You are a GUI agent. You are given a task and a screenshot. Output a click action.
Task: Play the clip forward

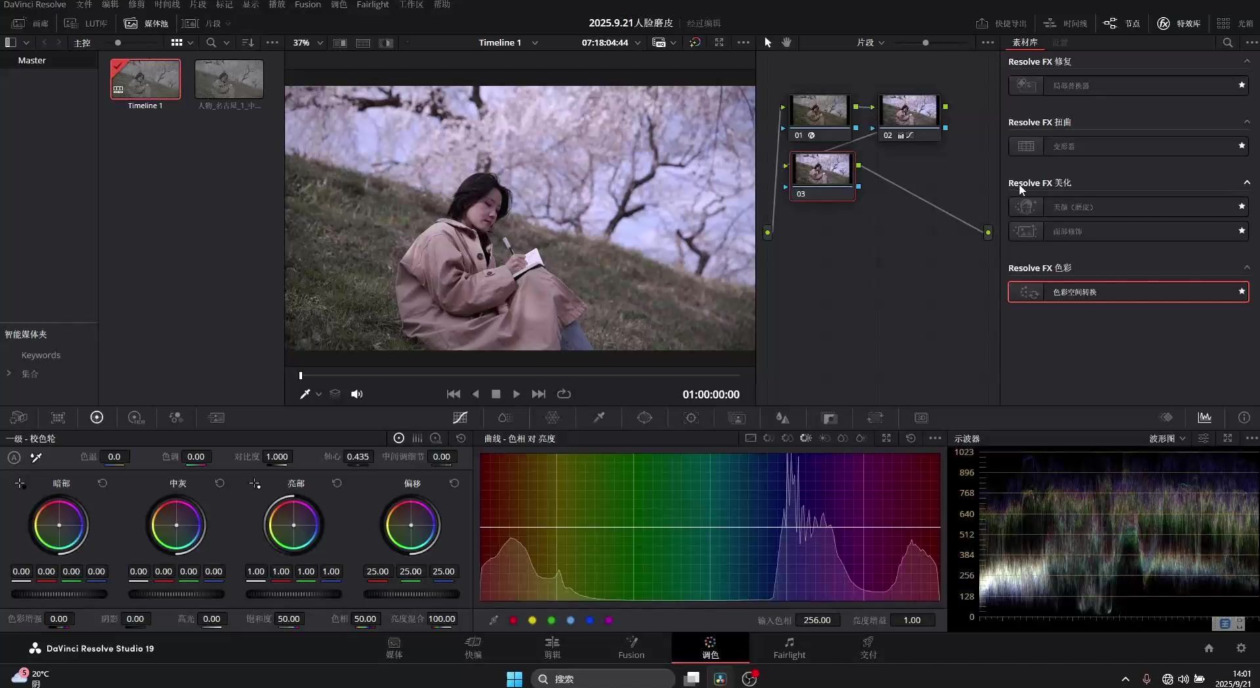click(x=516, y=394)
